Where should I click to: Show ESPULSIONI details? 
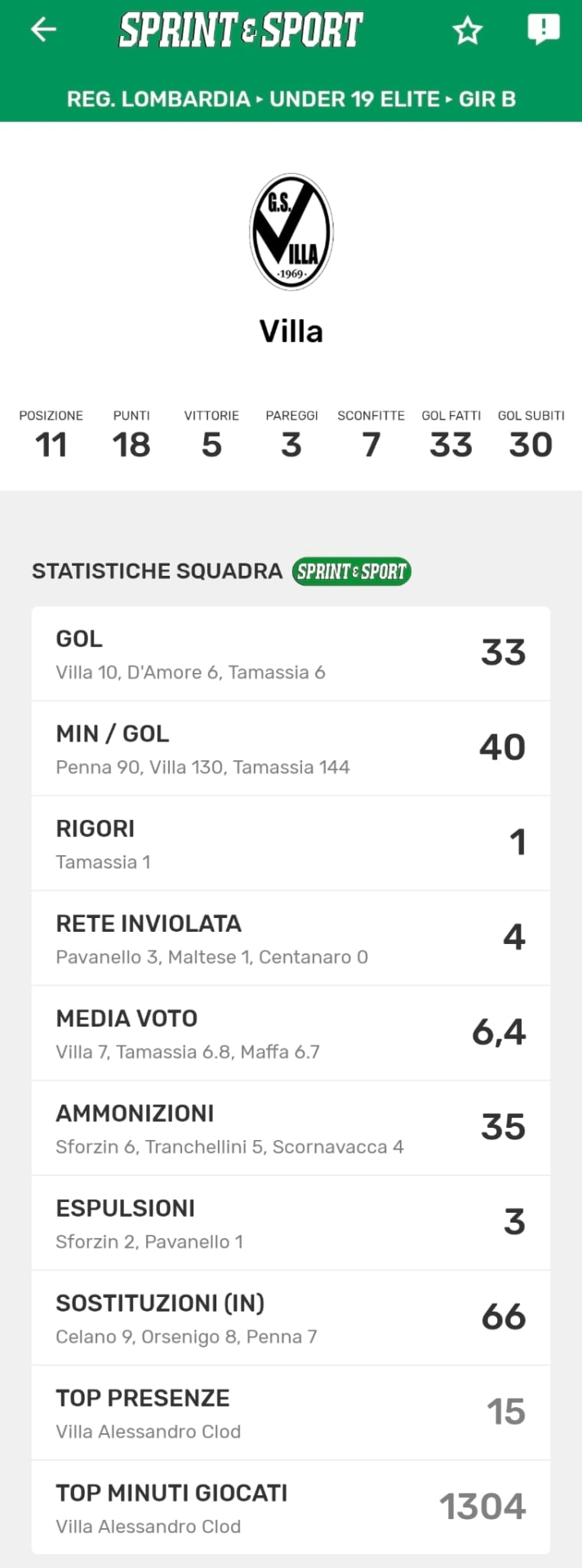[291, 1223]
